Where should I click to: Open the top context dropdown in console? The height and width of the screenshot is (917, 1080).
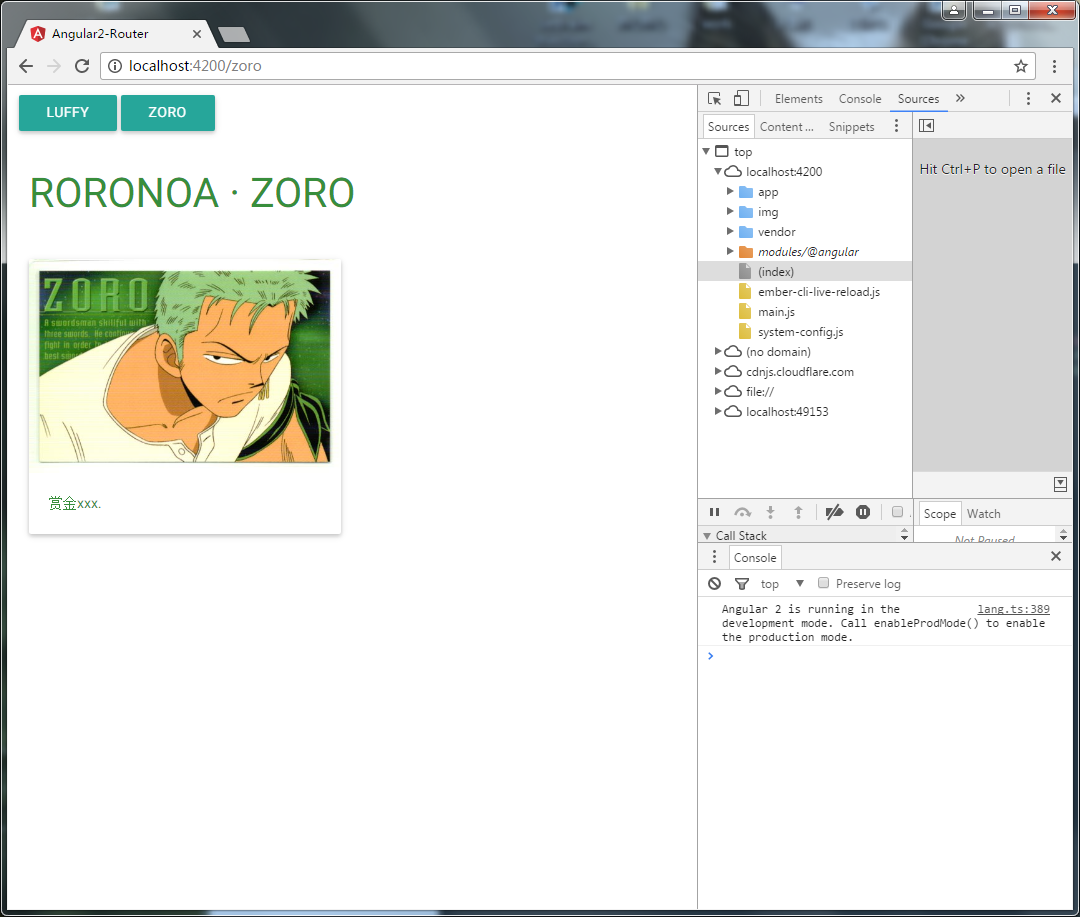point(782,584)
